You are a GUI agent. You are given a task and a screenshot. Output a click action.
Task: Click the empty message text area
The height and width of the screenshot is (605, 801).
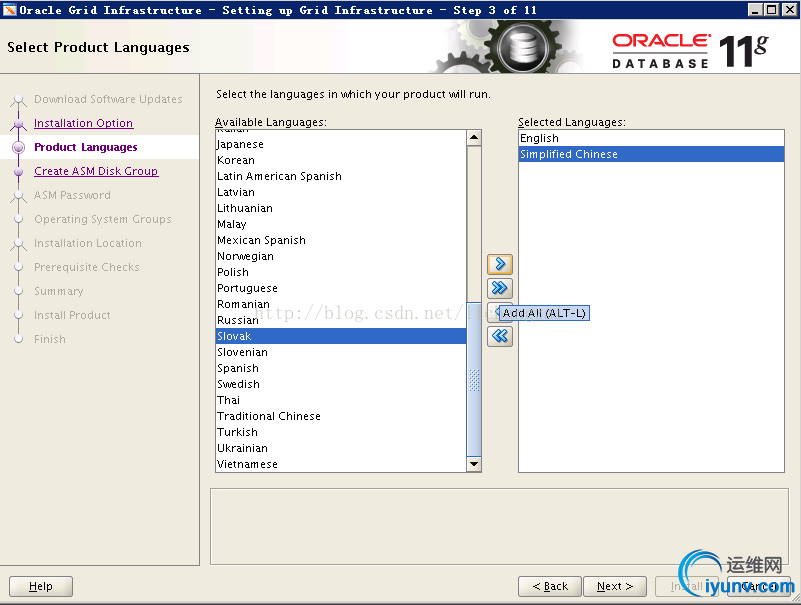499,526
